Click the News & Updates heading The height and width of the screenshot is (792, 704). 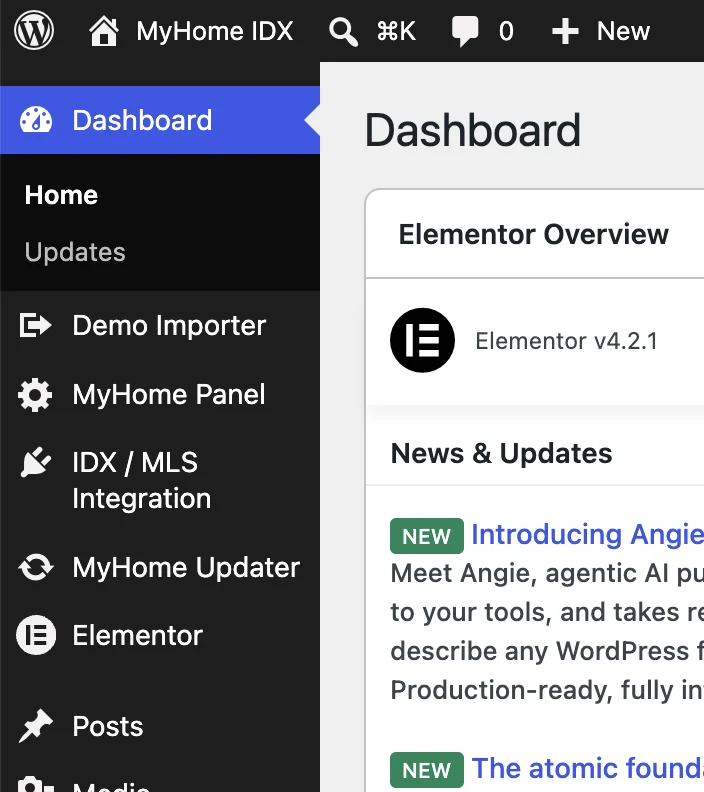click(501, 453)
